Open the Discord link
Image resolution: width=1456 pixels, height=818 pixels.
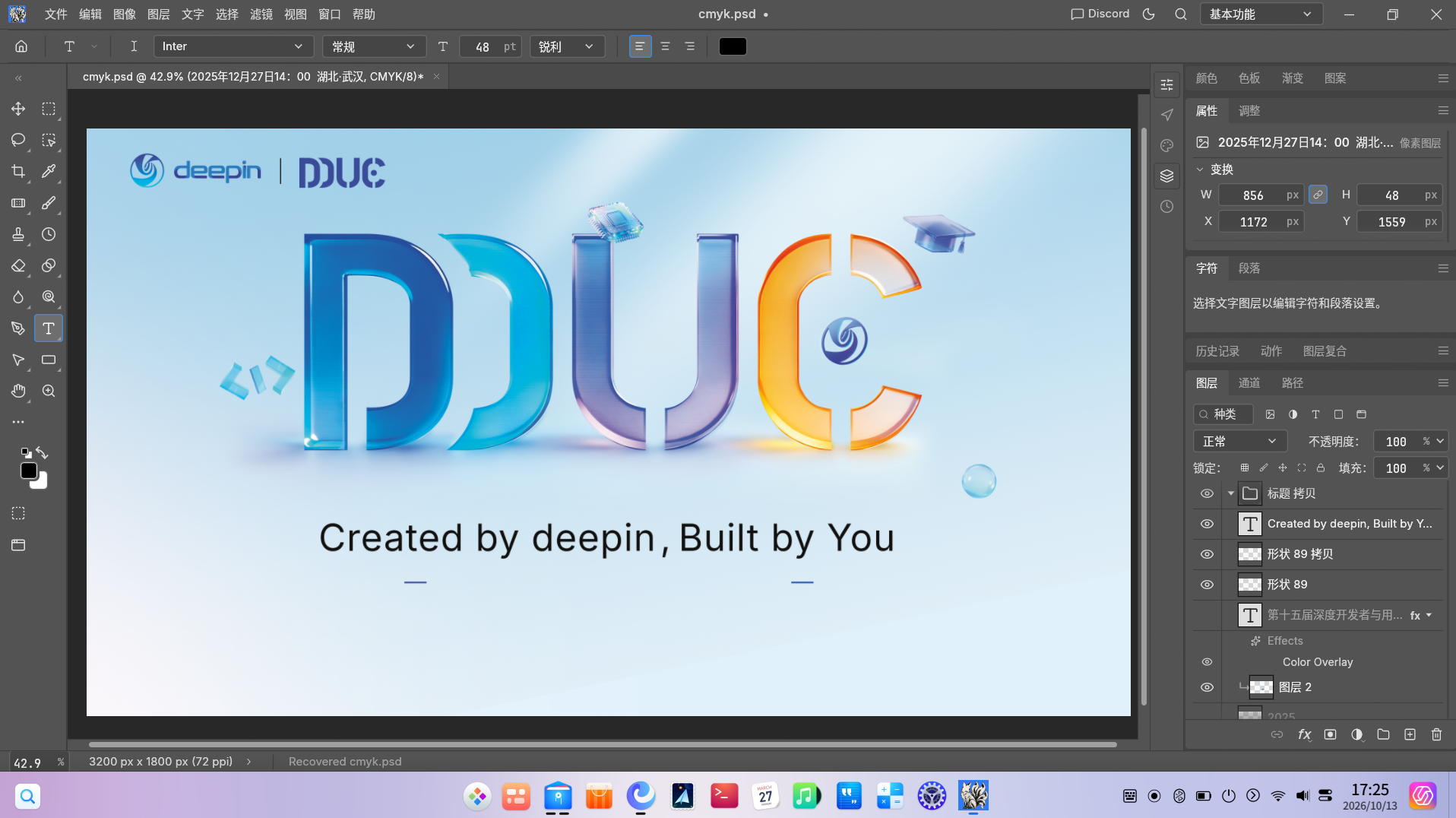1100,14
